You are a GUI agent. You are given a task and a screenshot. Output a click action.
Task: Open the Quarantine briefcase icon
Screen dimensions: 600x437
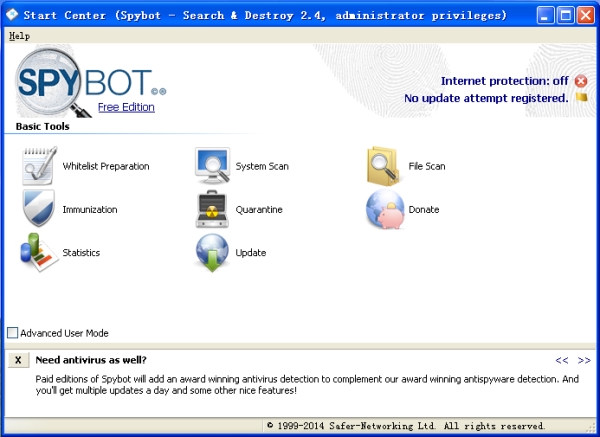212,209
